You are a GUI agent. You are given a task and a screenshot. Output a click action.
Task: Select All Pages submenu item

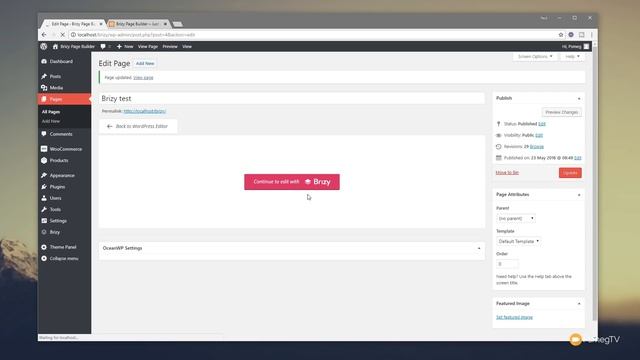51,112
